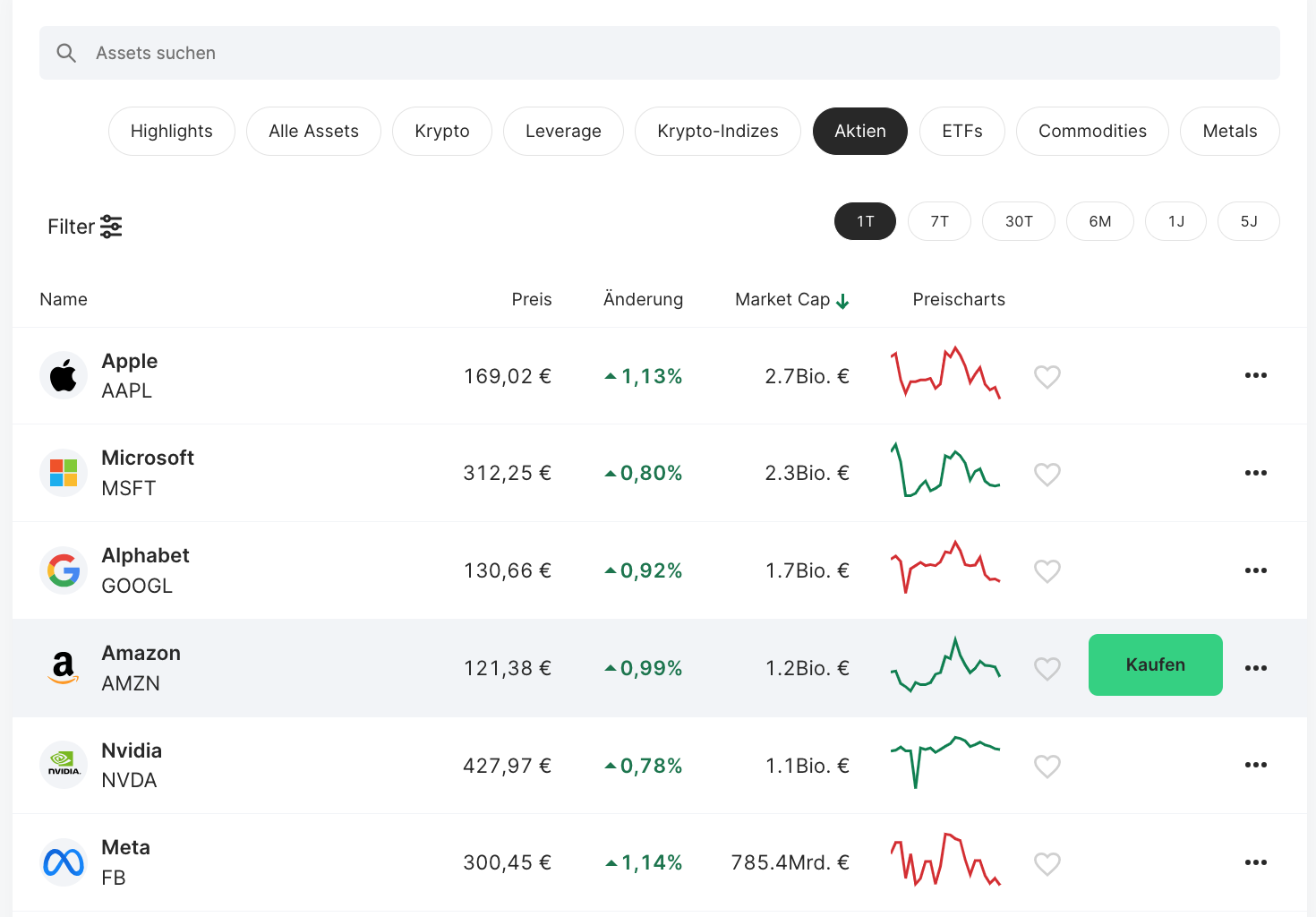Image resolution: width=1316 pixels, height=917 pixels.
Task: Sort by Market Cap arrow icon
Action: tap(842, 301)
